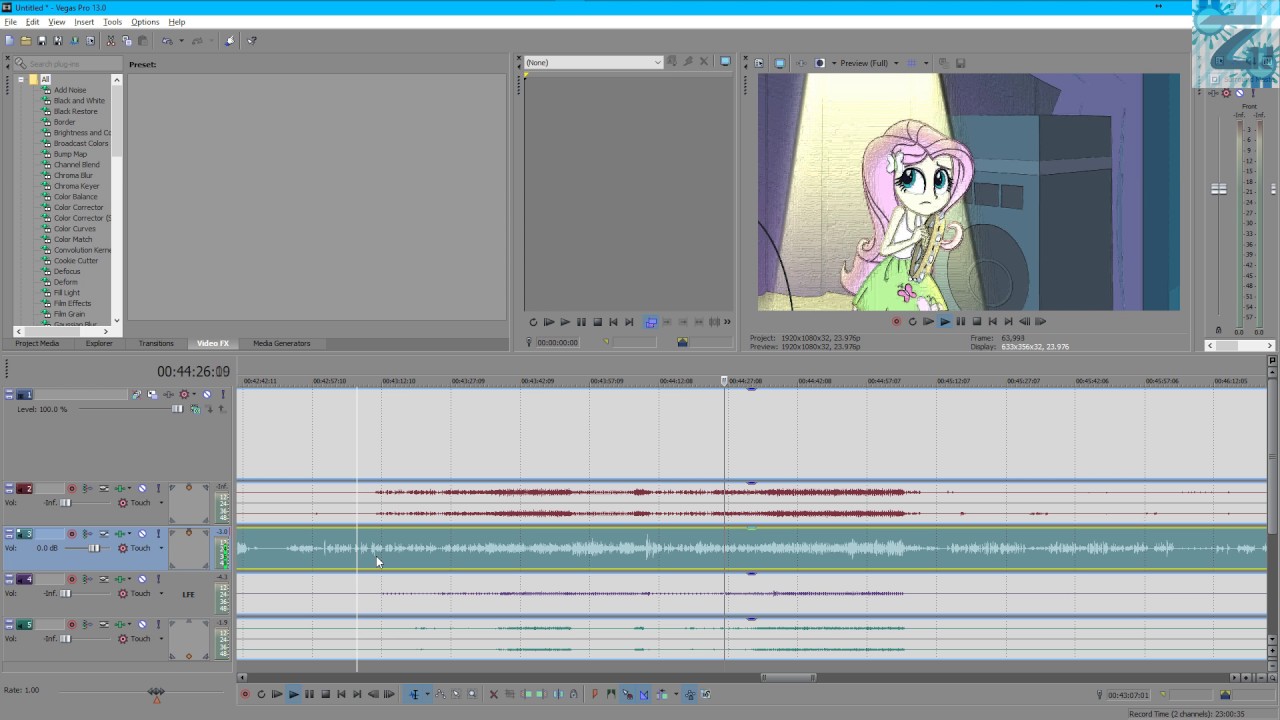Save project using the floppy disk icon
1280x720 pixels.
point(41,41)
